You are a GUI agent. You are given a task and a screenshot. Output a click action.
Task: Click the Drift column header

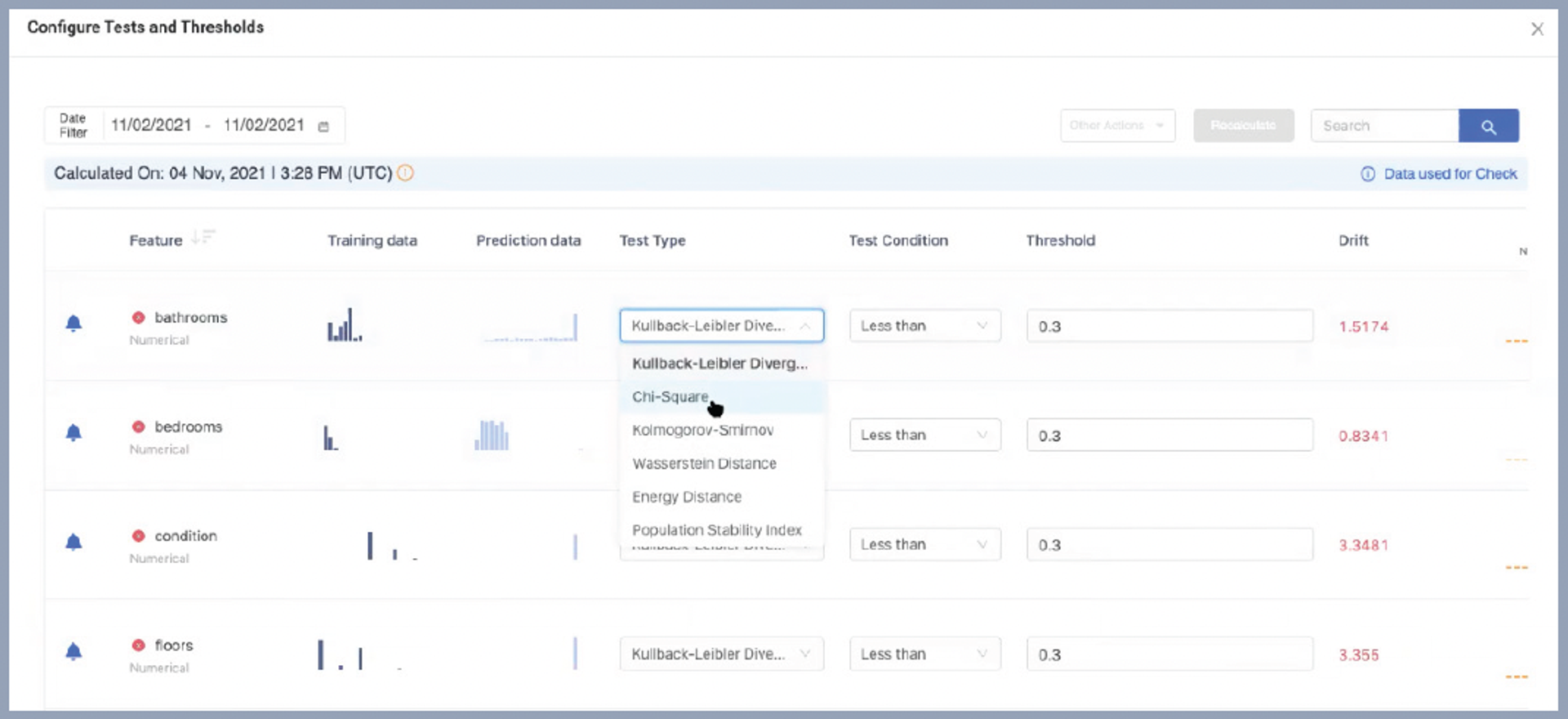(x=1353, y=240)
